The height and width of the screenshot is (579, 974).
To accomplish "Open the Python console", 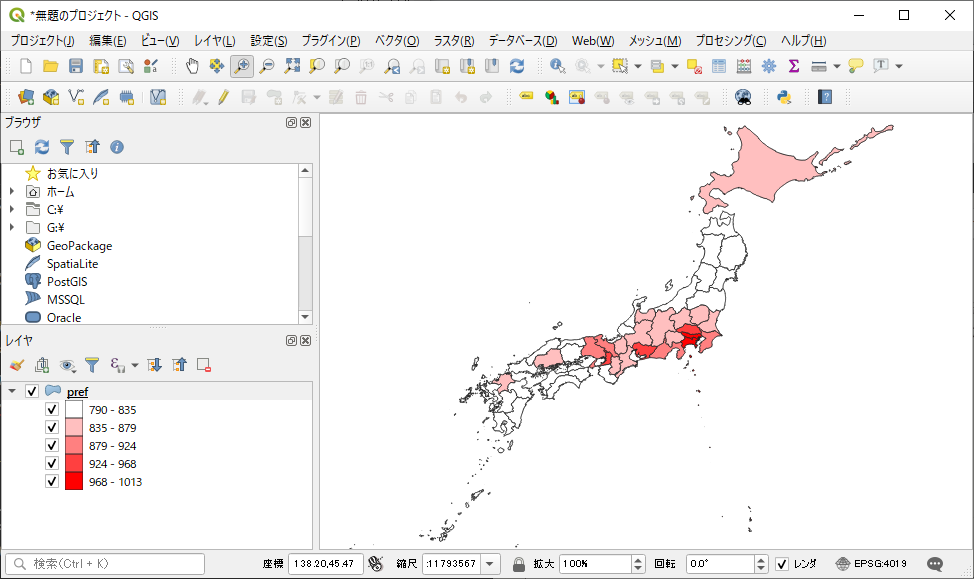I will point(785,97).
